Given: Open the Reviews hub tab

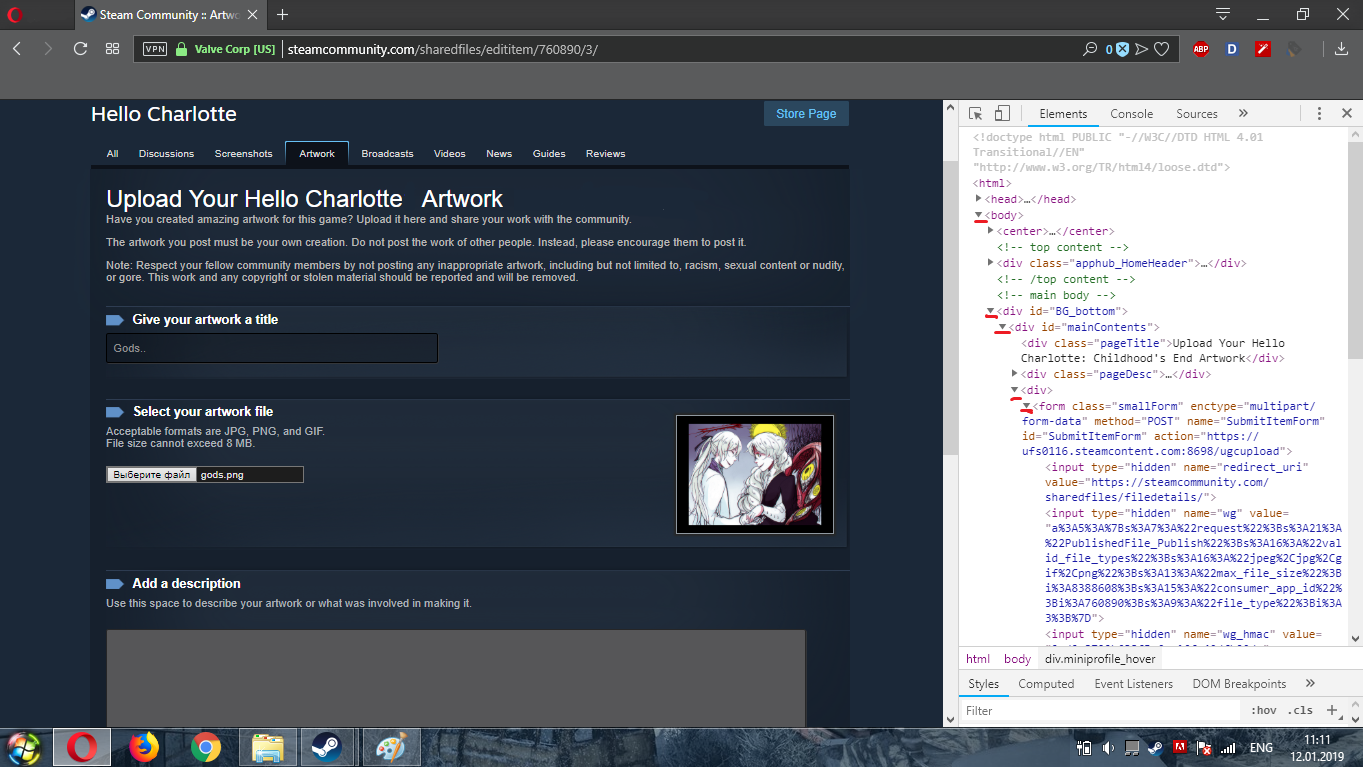Looking at the screenshot, I should tap(605, 154).
